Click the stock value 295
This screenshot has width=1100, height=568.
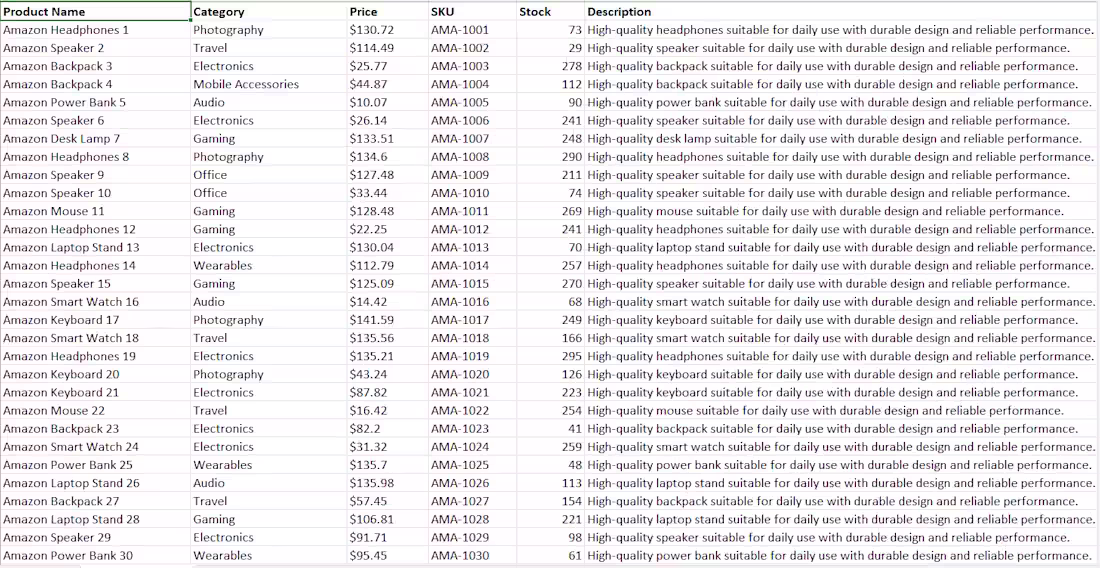pyautogui.click(x=551, y=356)
